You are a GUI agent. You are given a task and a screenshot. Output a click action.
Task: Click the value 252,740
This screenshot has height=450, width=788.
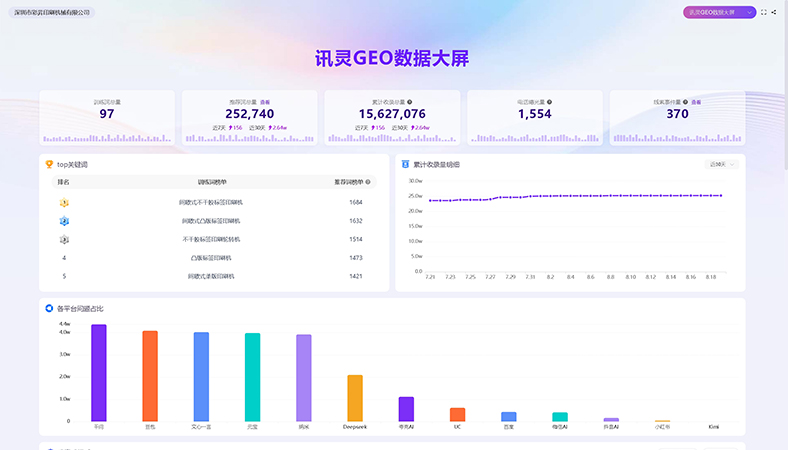[x=249, y=114]
